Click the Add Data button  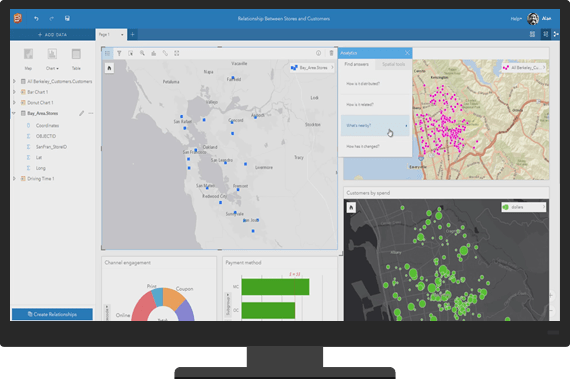(53, 35)
